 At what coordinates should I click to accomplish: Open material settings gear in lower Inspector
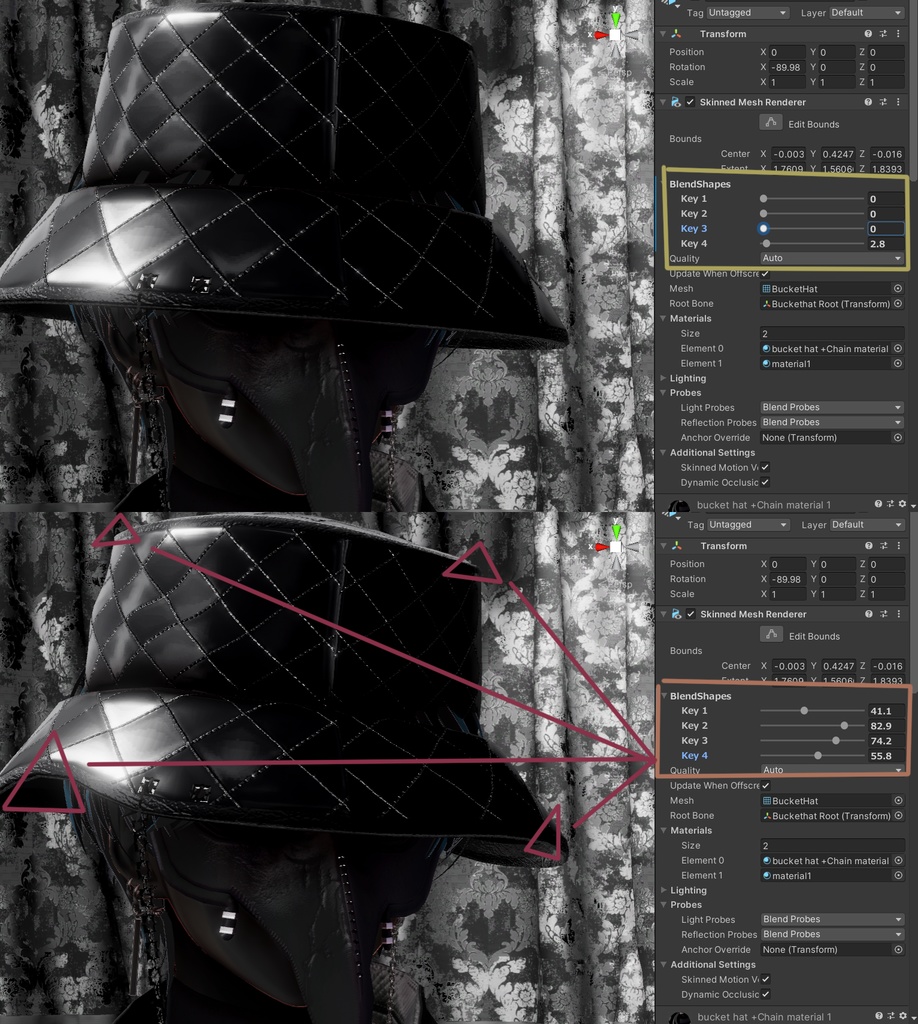point(903,1016)
